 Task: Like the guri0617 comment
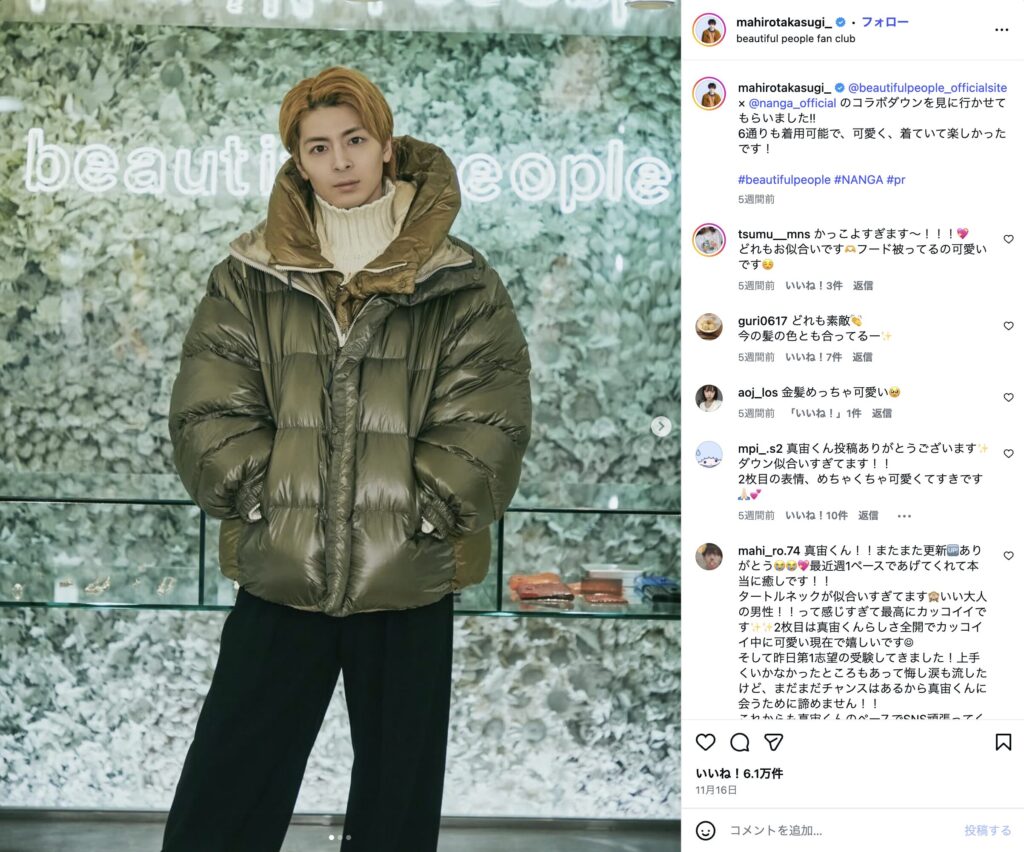[x=1008, y=326]
